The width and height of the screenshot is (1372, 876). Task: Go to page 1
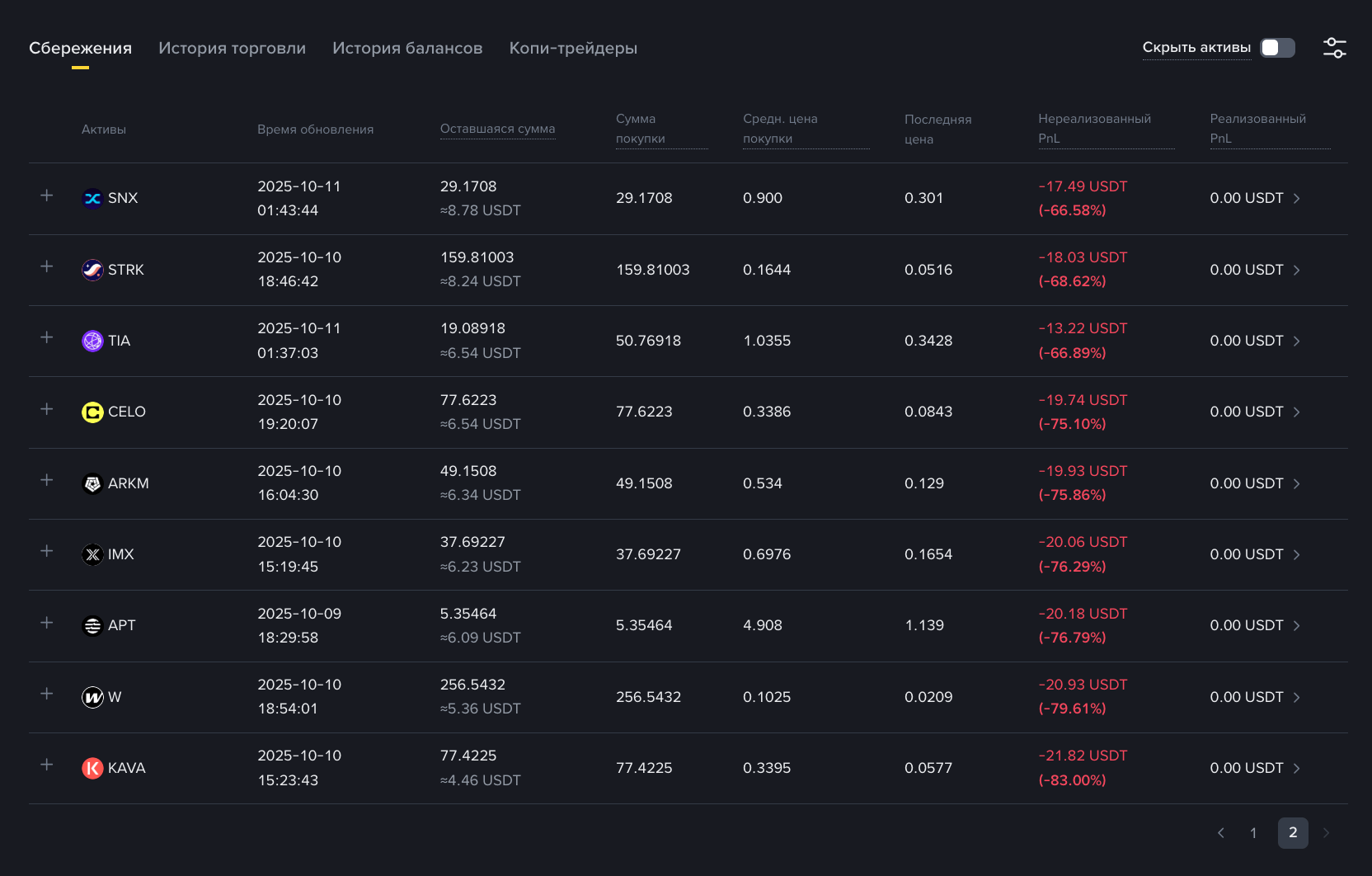click(1253, 833)
